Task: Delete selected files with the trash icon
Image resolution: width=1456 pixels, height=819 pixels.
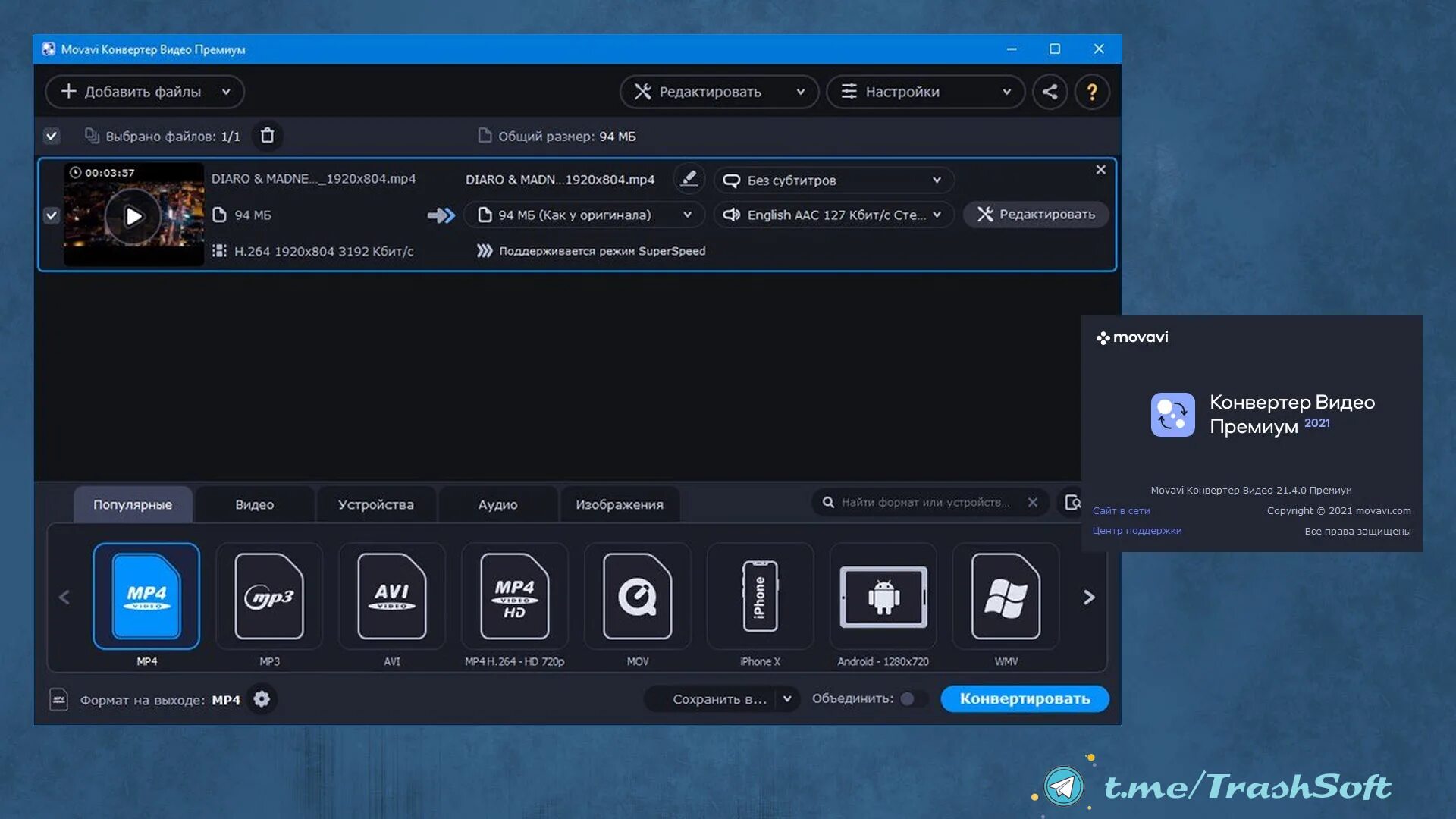Action: click(267, 136)
